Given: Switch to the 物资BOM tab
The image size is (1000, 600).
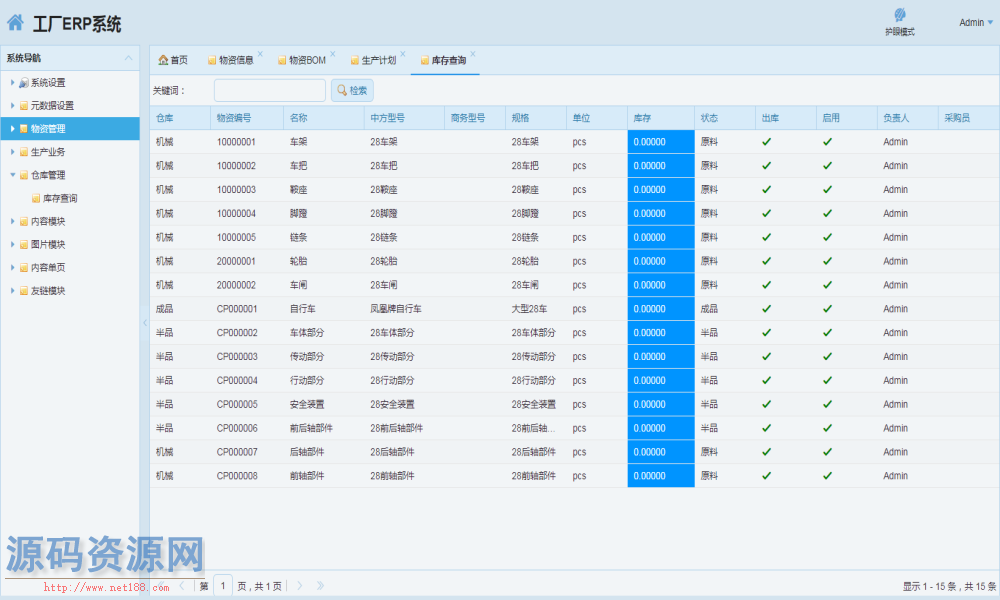Looking at the screenshot, I should pos(301,60).
